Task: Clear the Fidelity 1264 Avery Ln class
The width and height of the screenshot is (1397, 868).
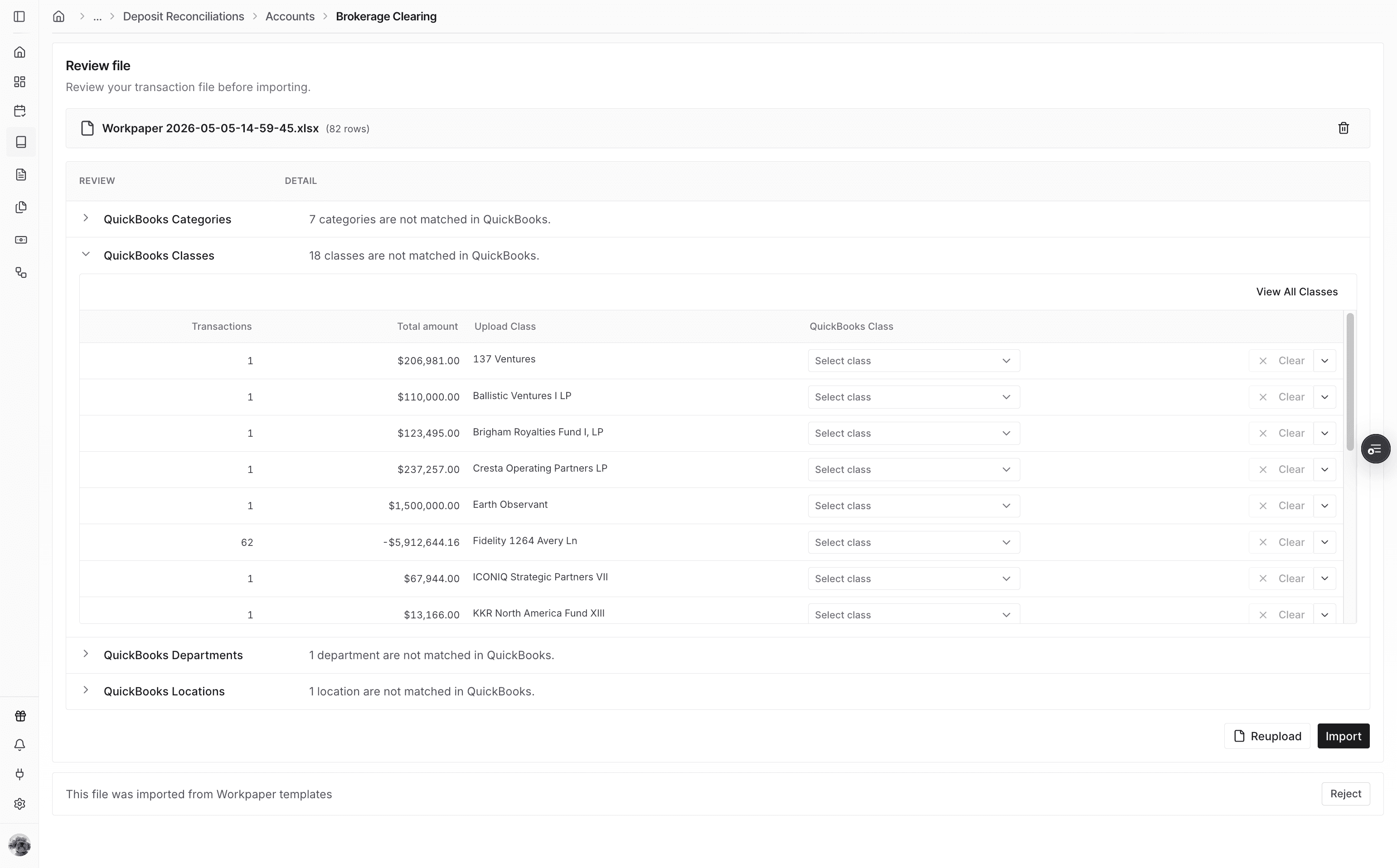Action: click(x=1281, y=542)
